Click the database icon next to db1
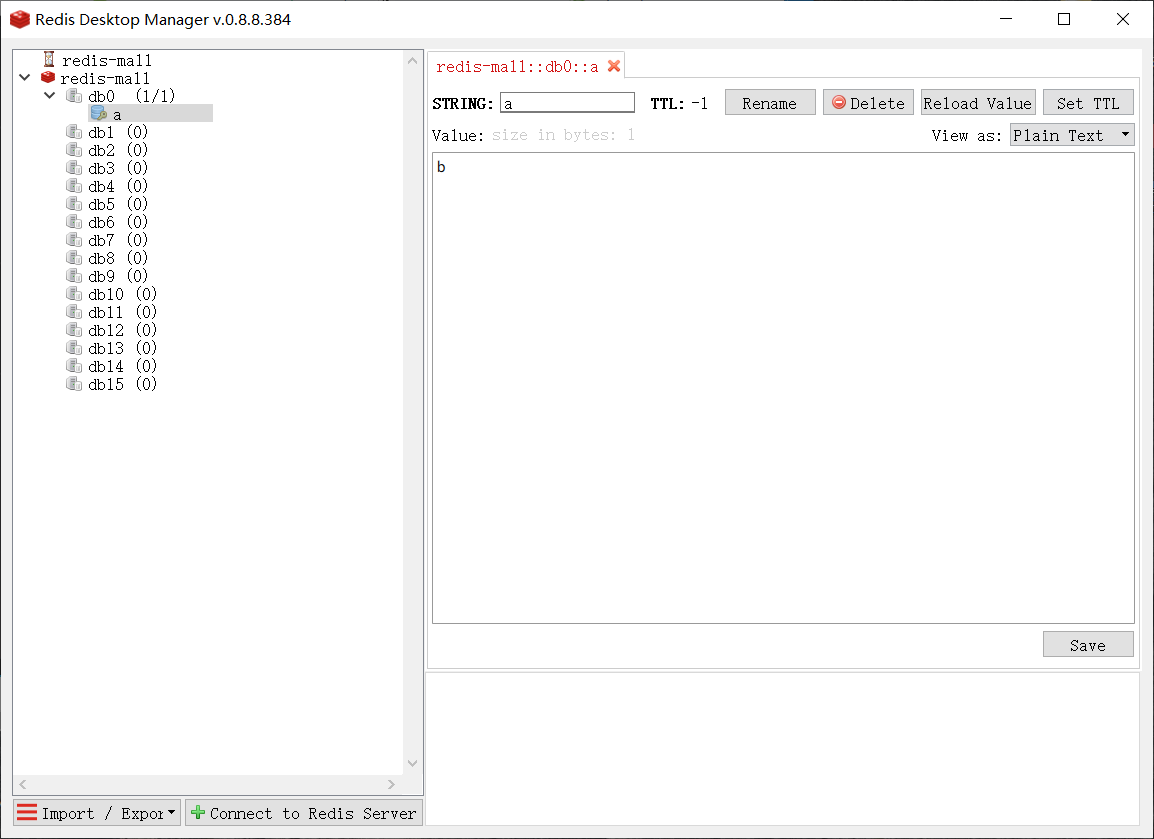Screen dimensions: 1154x839 (74, 131)
